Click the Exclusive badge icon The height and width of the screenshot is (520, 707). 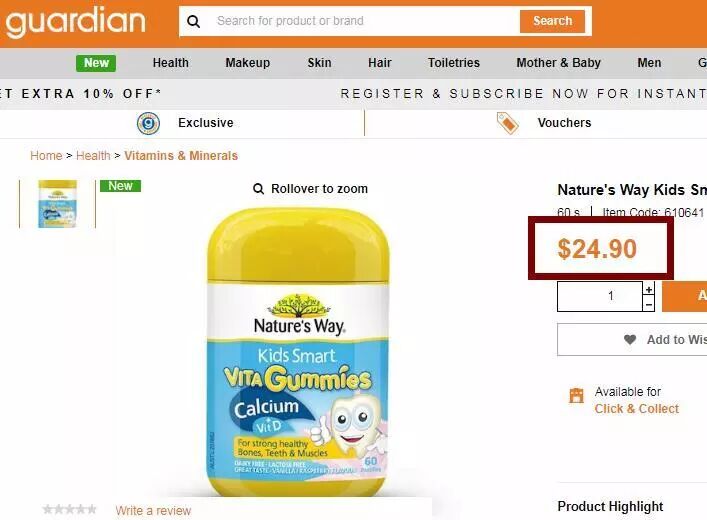pyautogui.click(x=148, y=123)
